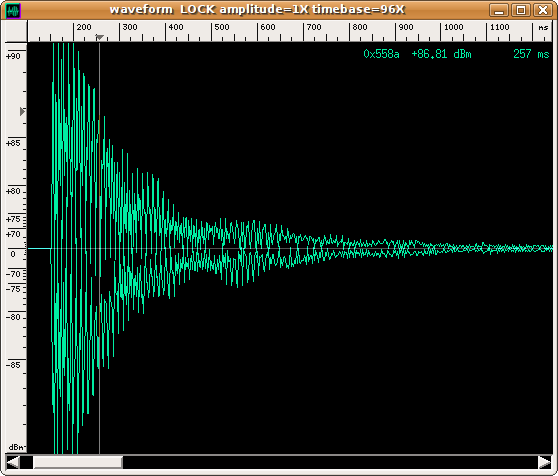This screenshot has width=558, height=476.
Task: Click the 0 level on amplitude axis
Action: click(x=13, y=254)
